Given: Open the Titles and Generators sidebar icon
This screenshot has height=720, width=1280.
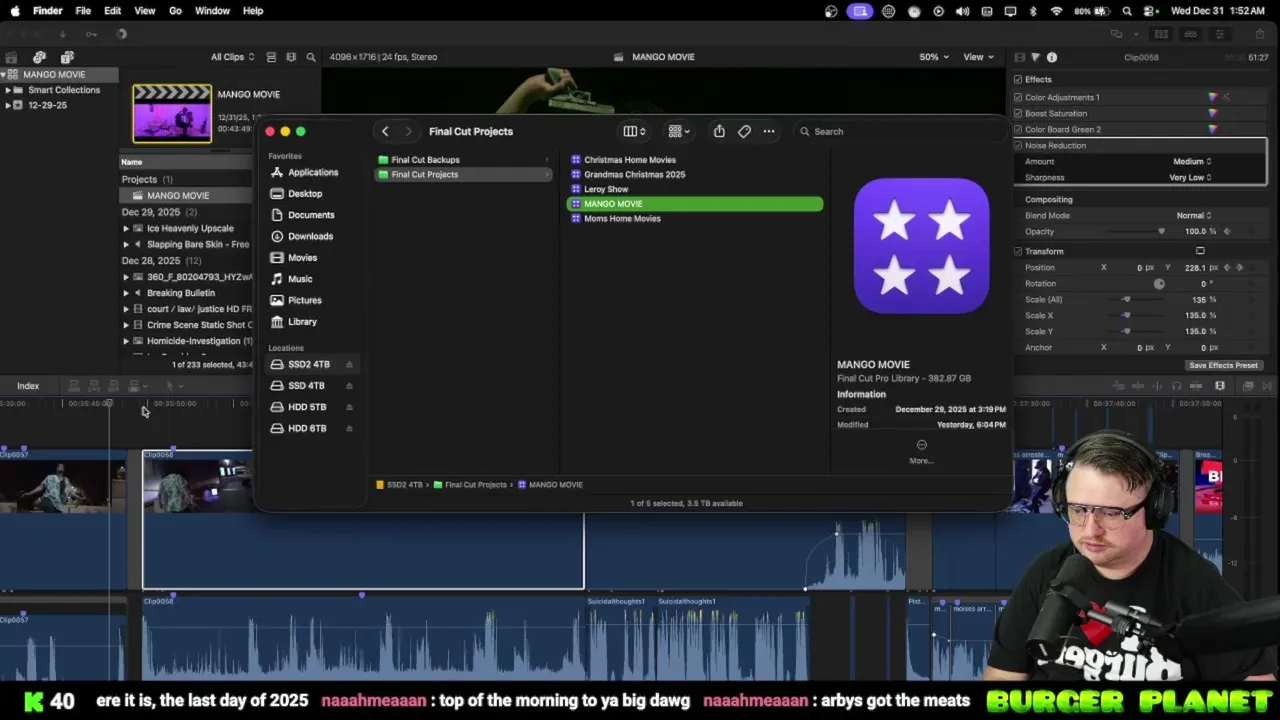Looking at the screenshot, I should click(x=67, y=57).
